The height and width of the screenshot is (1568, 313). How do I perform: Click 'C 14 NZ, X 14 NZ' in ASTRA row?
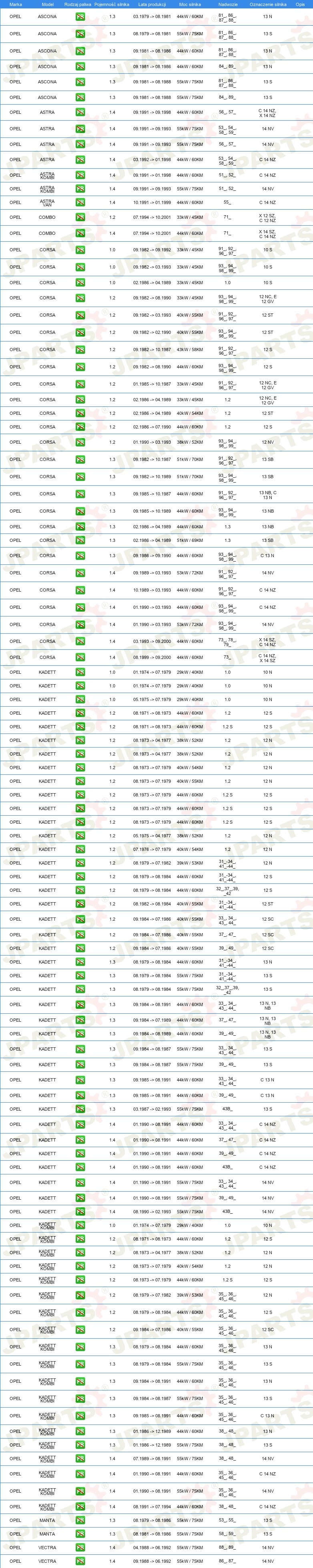[x=267, y=113]
